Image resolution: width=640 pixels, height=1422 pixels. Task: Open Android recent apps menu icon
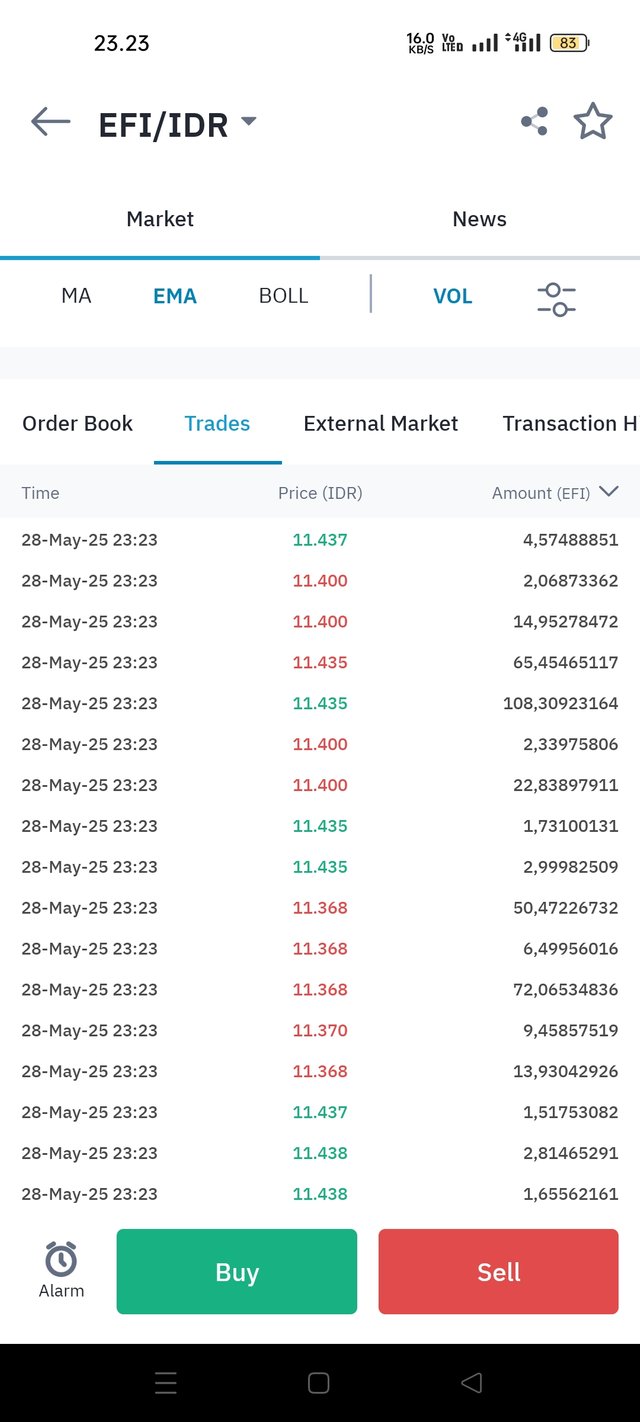pyautogui.click(x=166, y=1383)
